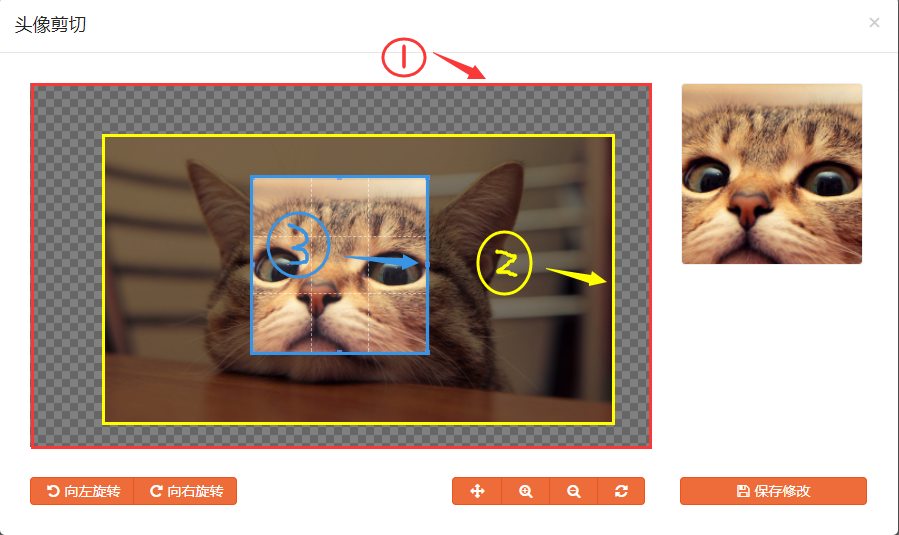Zoom in with the magnifier plus icon
This screenshot has height=535, width=899.
click(525, 491)
